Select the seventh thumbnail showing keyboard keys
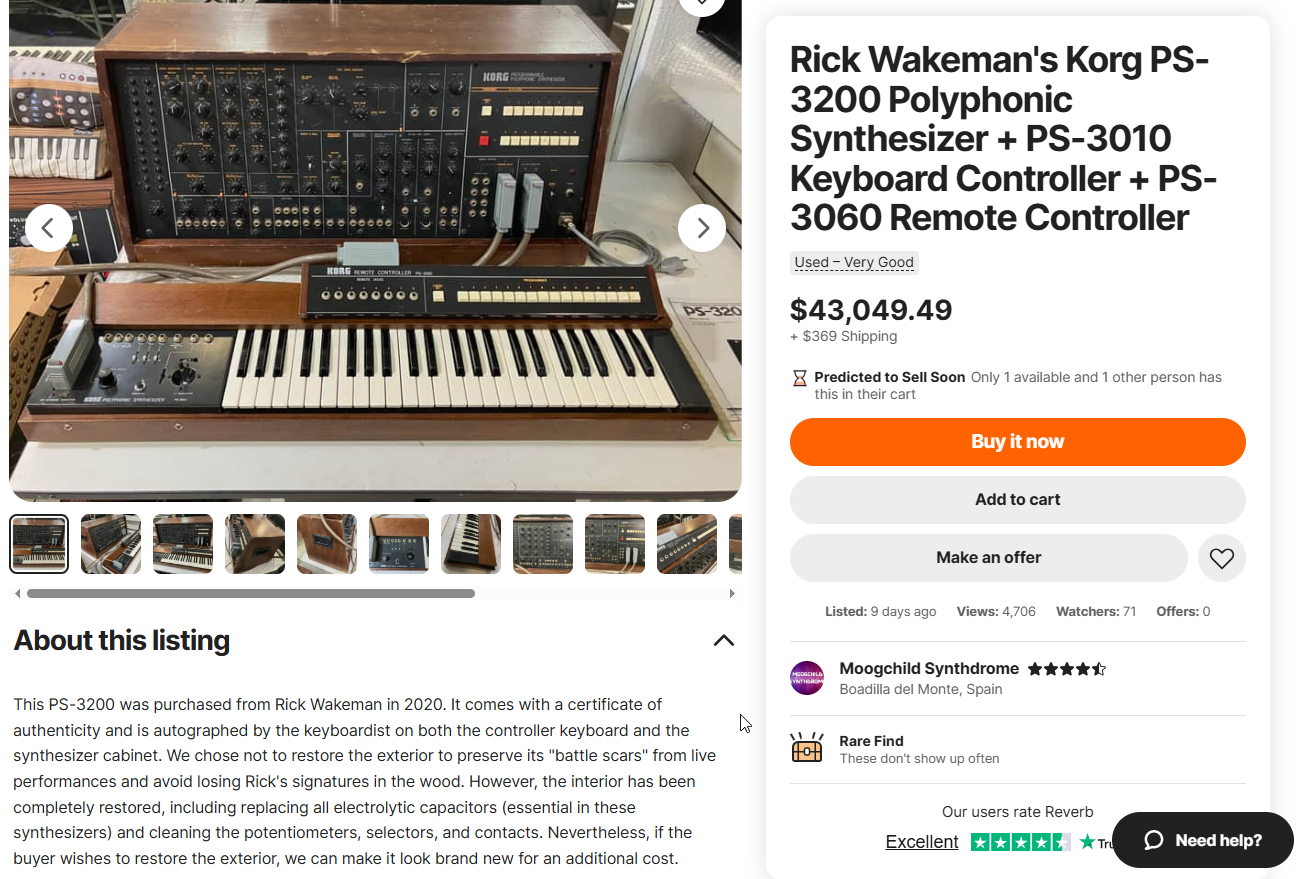 click(471, 544)
